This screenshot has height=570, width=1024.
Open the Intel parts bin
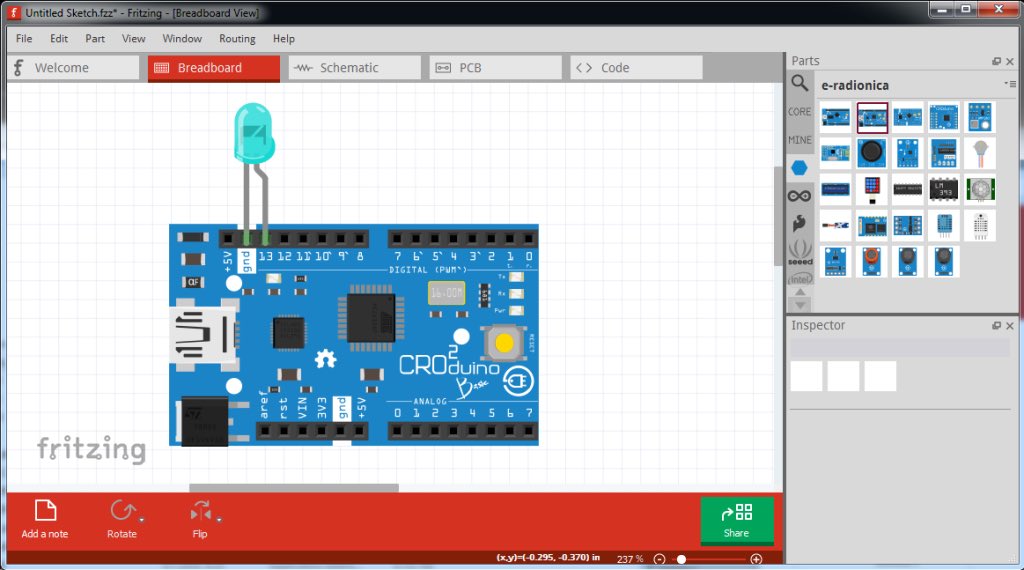800,279
